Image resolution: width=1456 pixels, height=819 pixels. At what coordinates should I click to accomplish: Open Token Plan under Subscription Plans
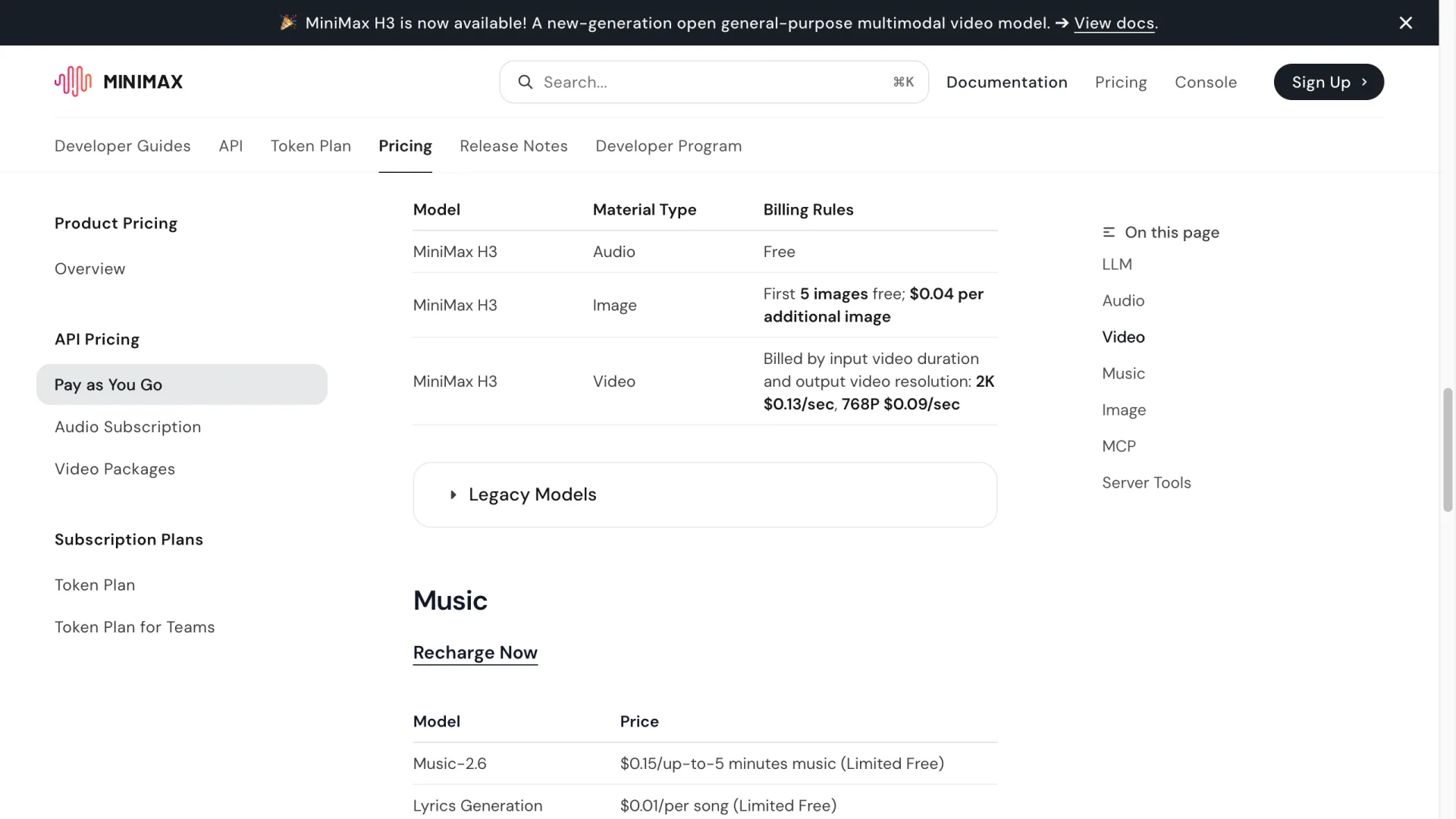coord(95,585)
